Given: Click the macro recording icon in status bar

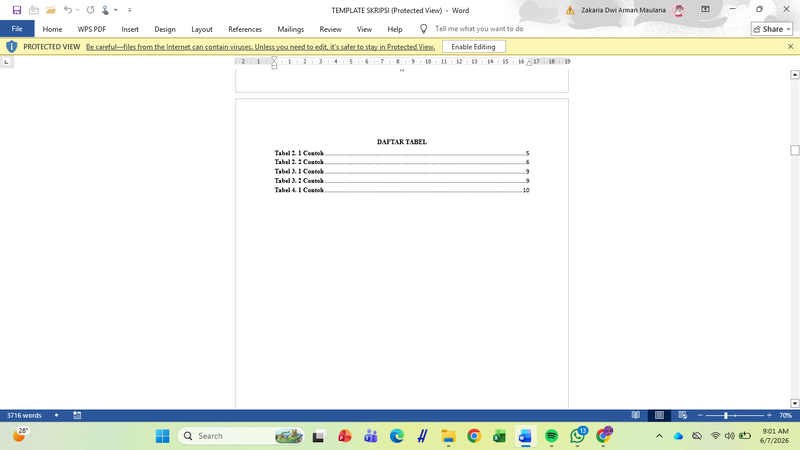Looking at the screenshot, I should 77,415.
